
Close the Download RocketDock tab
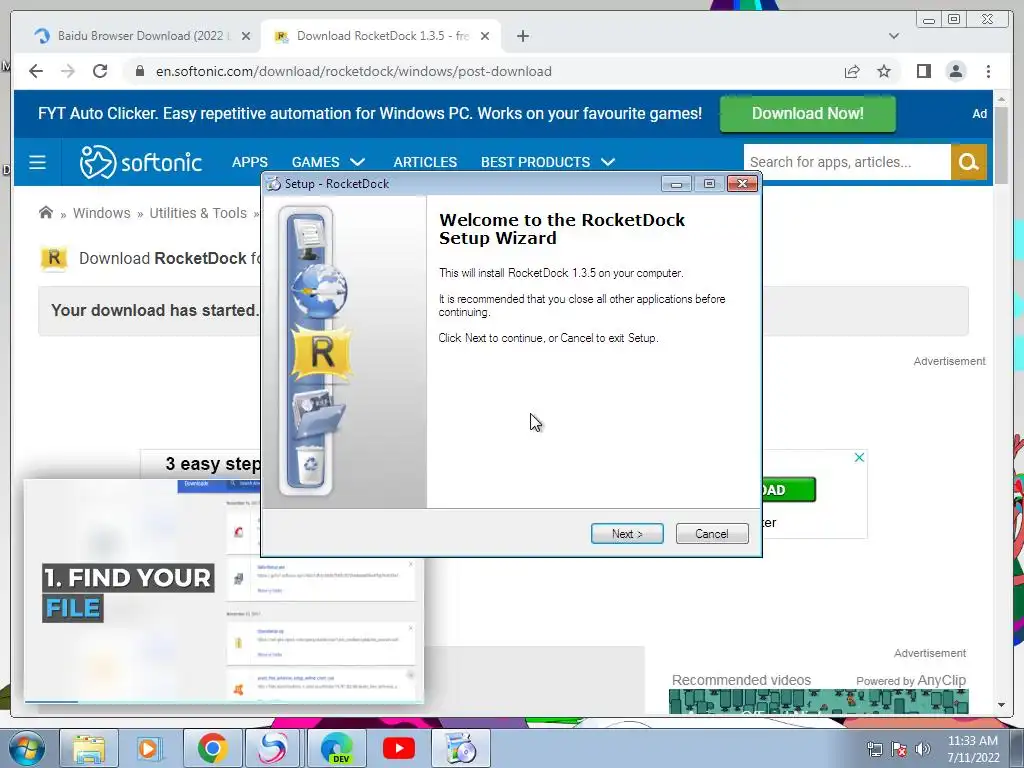[x=485, y=36]
